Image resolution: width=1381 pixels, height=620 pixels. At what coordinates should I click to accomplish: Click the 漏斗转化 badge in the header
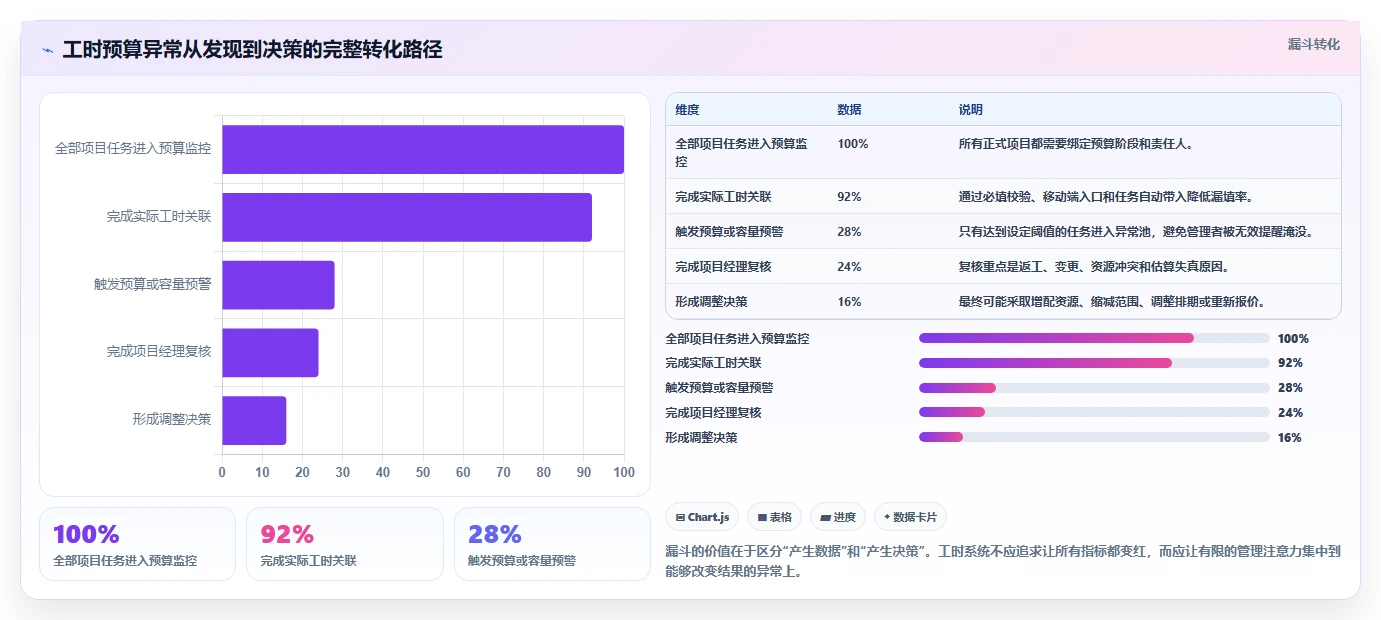coord(1313,44)
